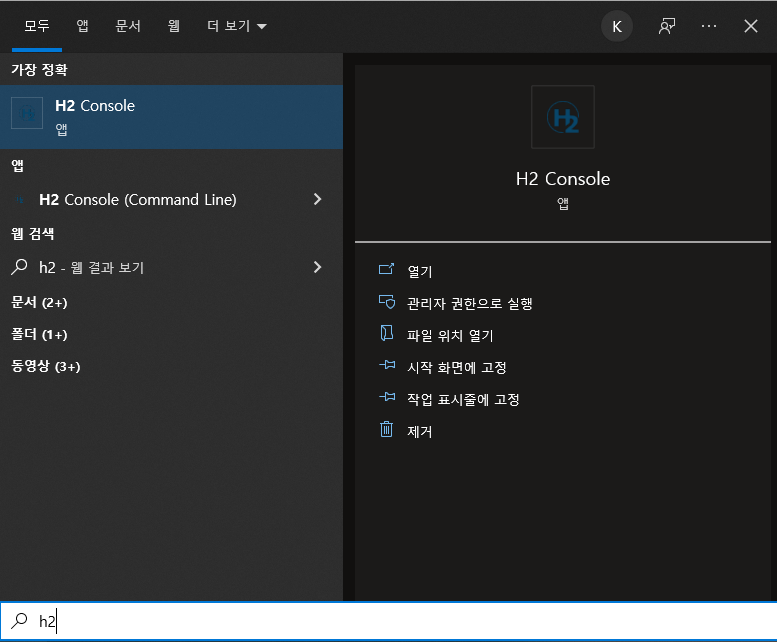This screenshot has height=642, width=777.
Task: Choose 관리자 권한으로 실행
Action: [469, 303]
